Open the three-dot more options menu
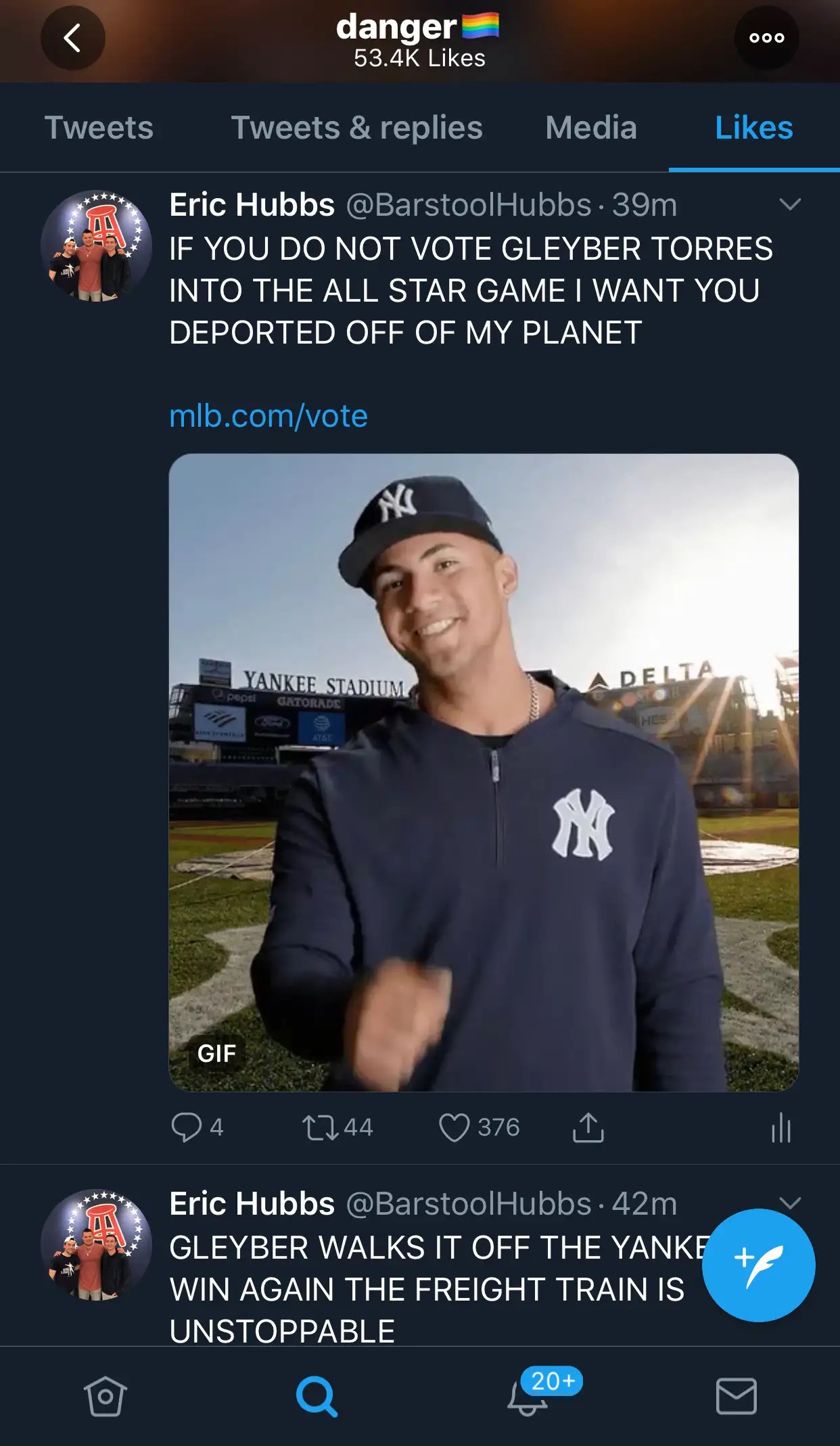This screenshot has width=840, height=1446. [x=766, y=38]
